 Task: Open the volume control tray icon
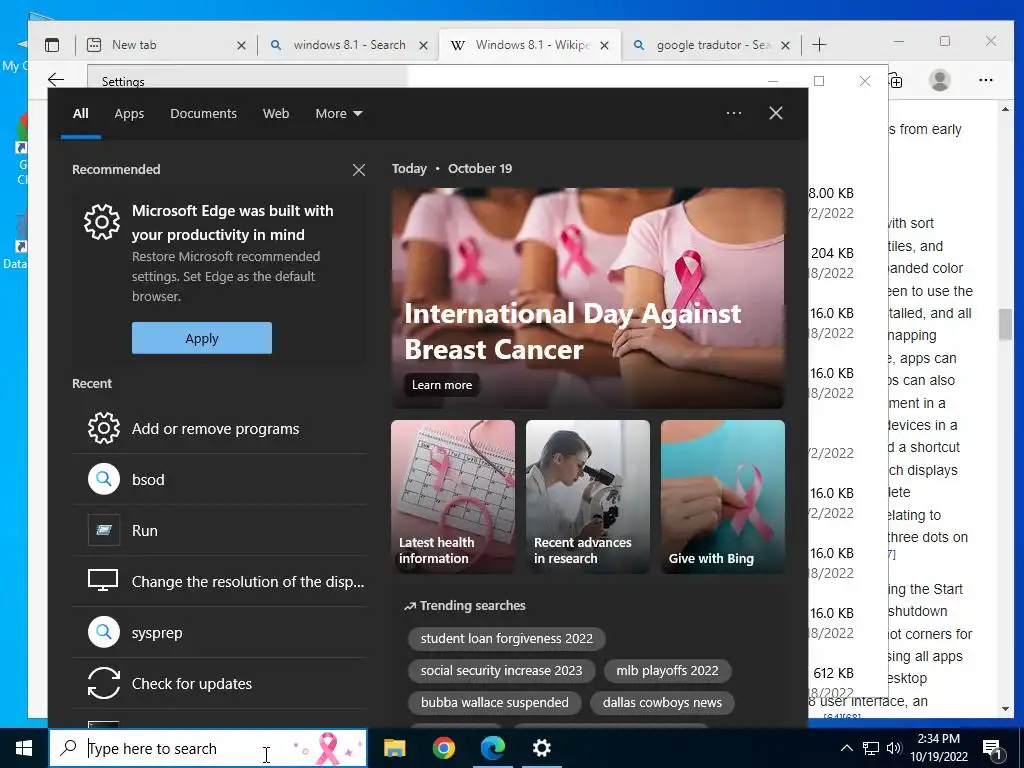click(894, 748)
